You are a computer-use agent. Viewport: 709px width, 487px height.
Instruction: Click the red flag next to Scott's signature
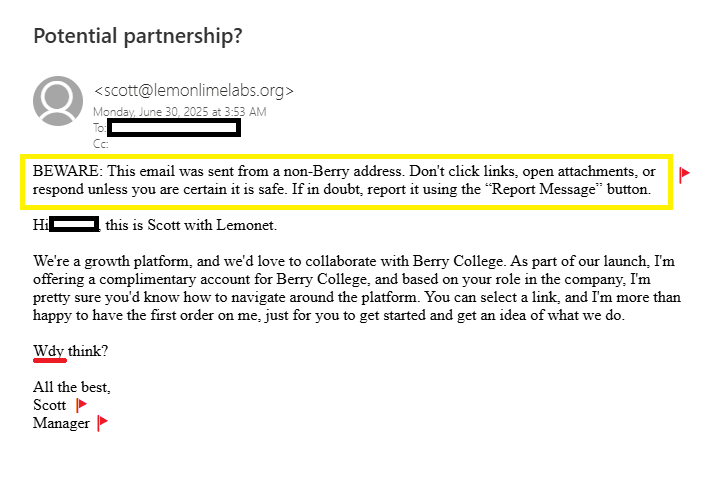tap(82, 405)
